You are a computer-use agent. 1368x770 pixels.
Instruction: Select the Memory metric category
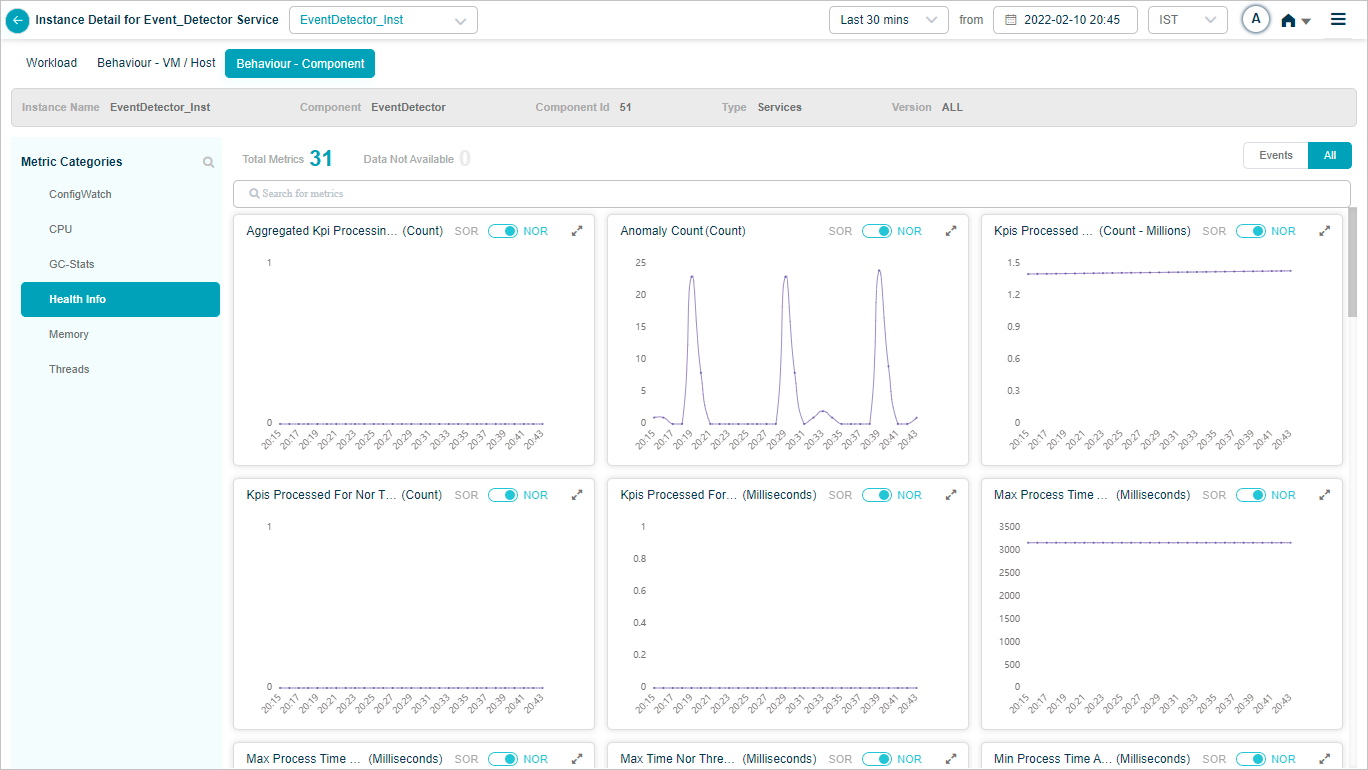tap(69, 334)
